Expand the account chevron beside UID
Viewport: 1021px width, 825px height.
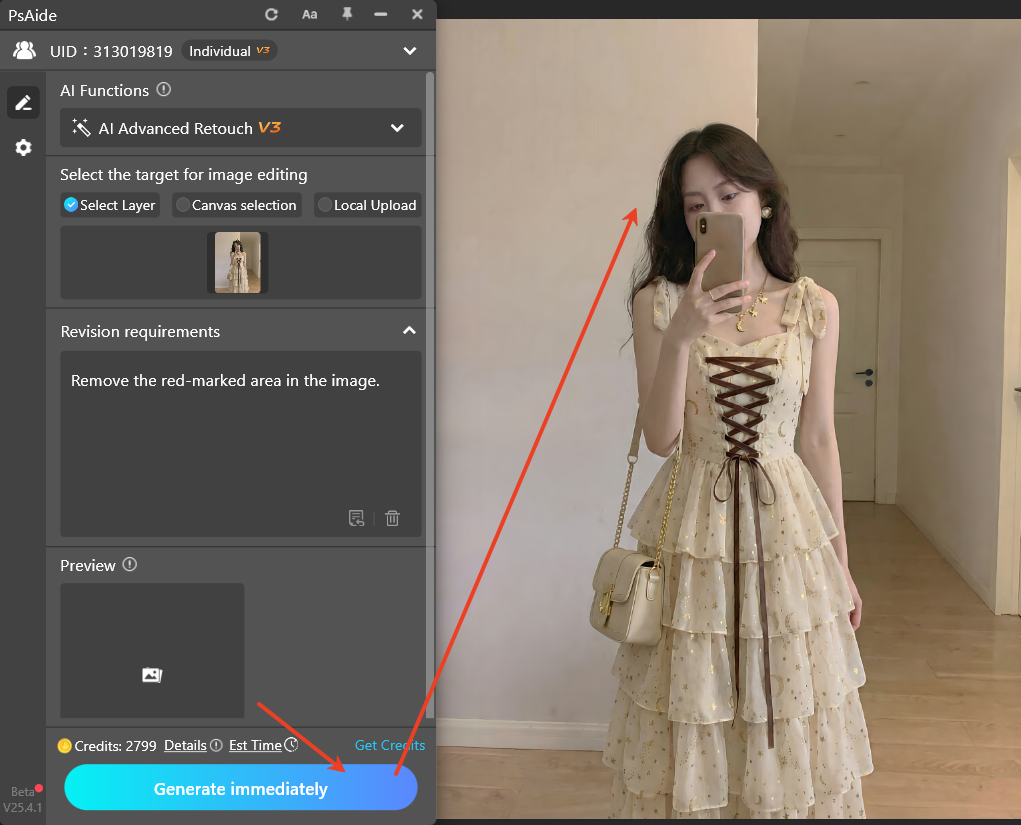[x=409, y=50]
